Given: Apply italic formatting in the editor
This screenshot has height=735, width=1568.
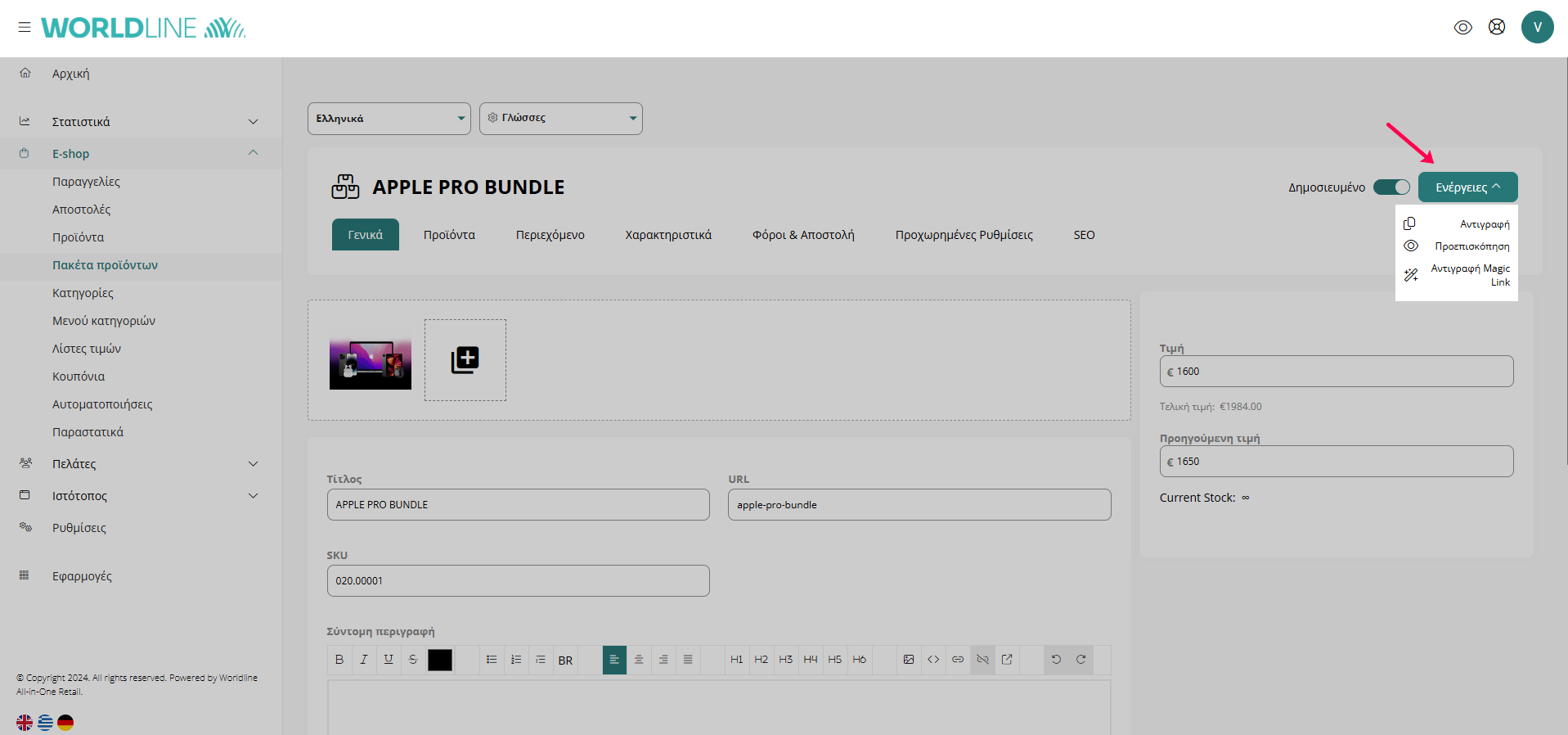Looking at the screenshot, I should 364,660.
